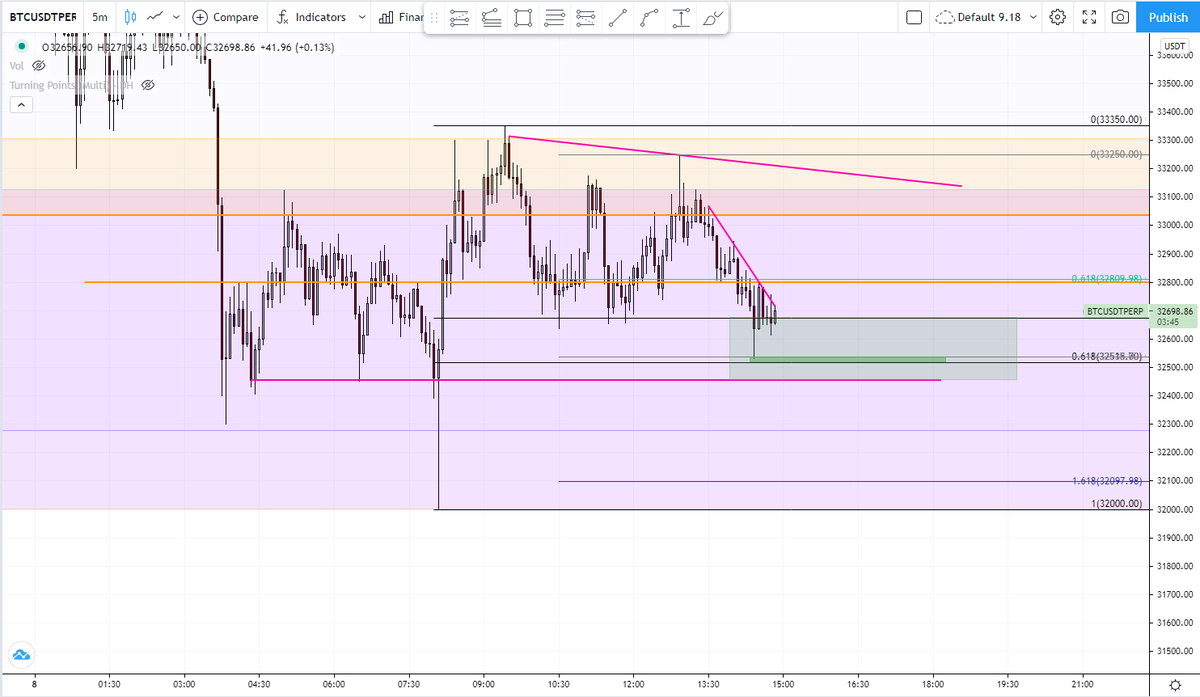Select the horizontal lines drawing tool icon

[555, 18]
